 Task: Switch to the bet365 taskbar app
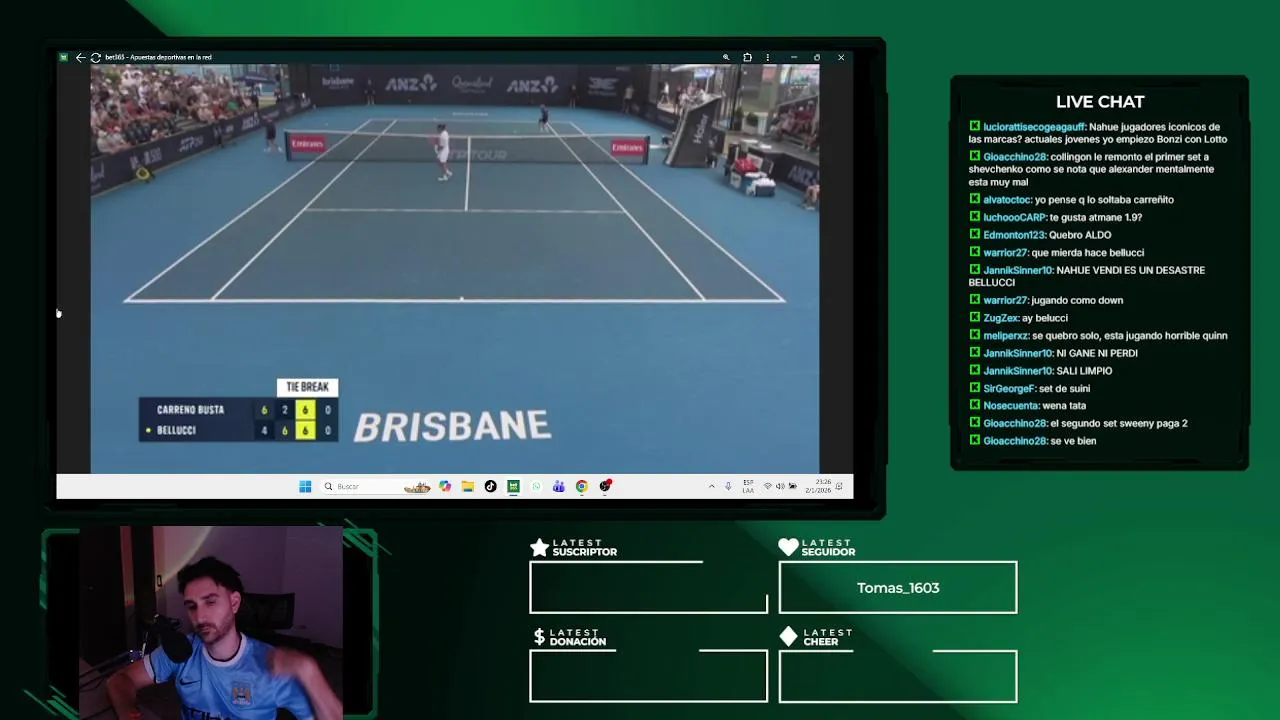tap(513, 486)
